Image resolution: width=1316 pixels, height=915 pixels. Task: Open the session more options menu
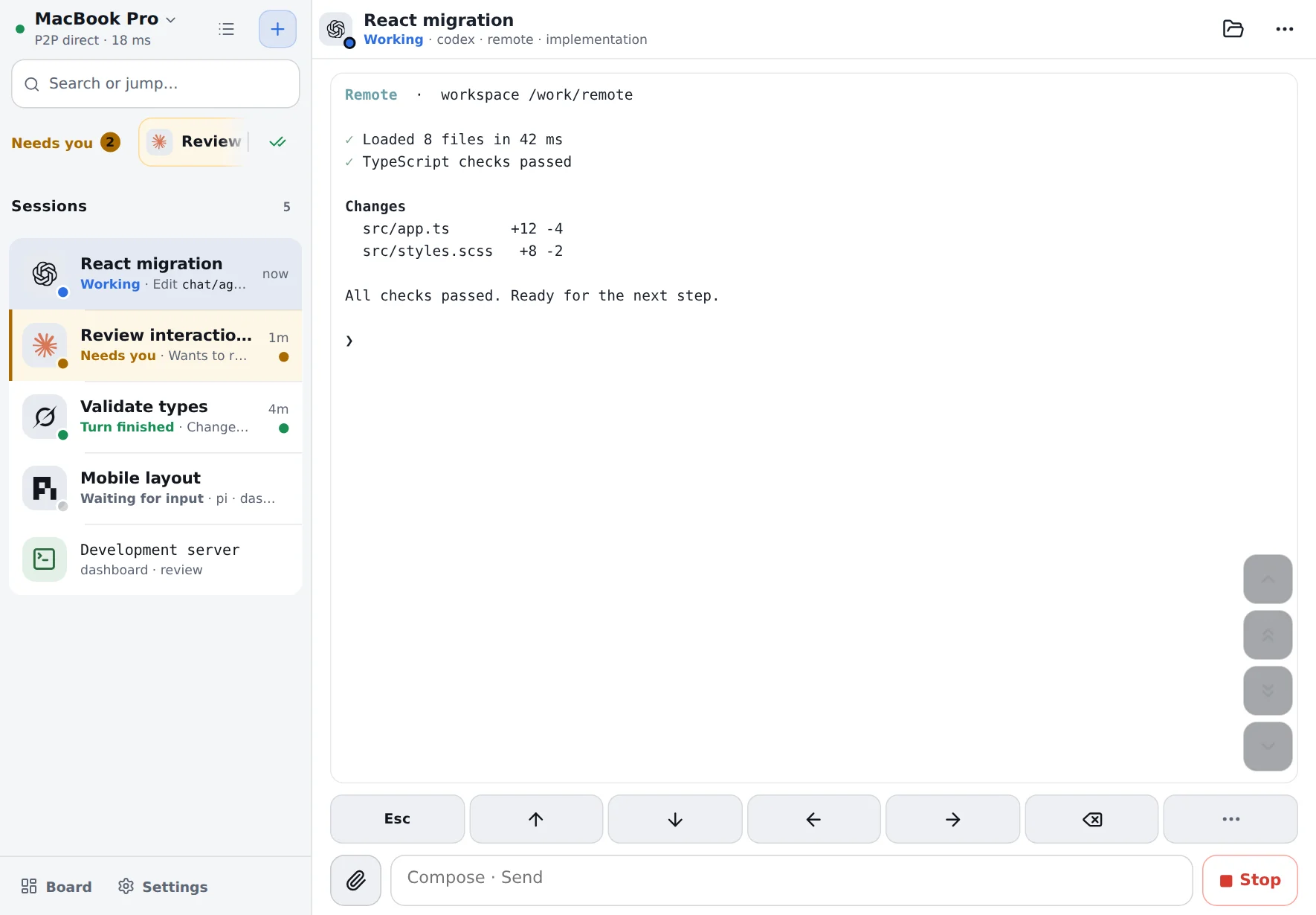coord(1285,29)
